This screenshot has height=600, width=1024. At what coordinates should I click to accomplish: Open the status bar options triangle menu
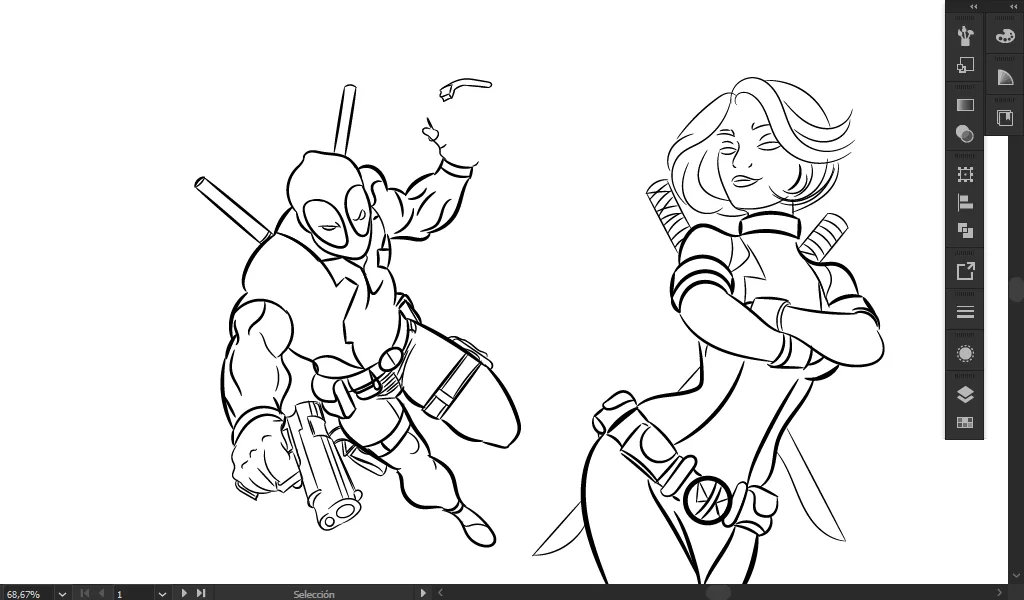(x=423, y=593)
